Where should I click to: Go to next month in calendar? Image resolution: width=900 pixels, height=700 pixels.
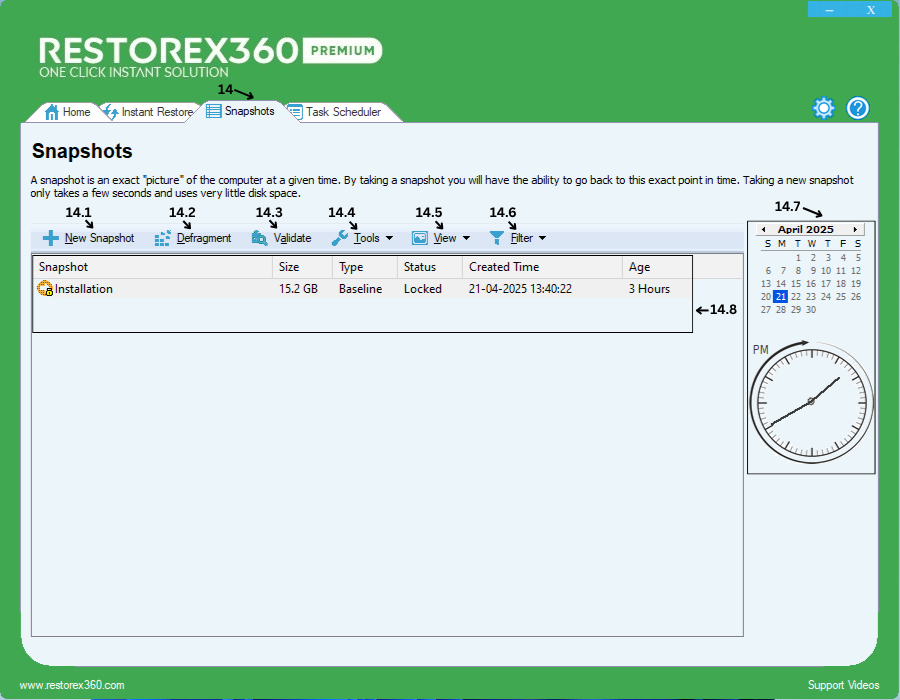855,230
